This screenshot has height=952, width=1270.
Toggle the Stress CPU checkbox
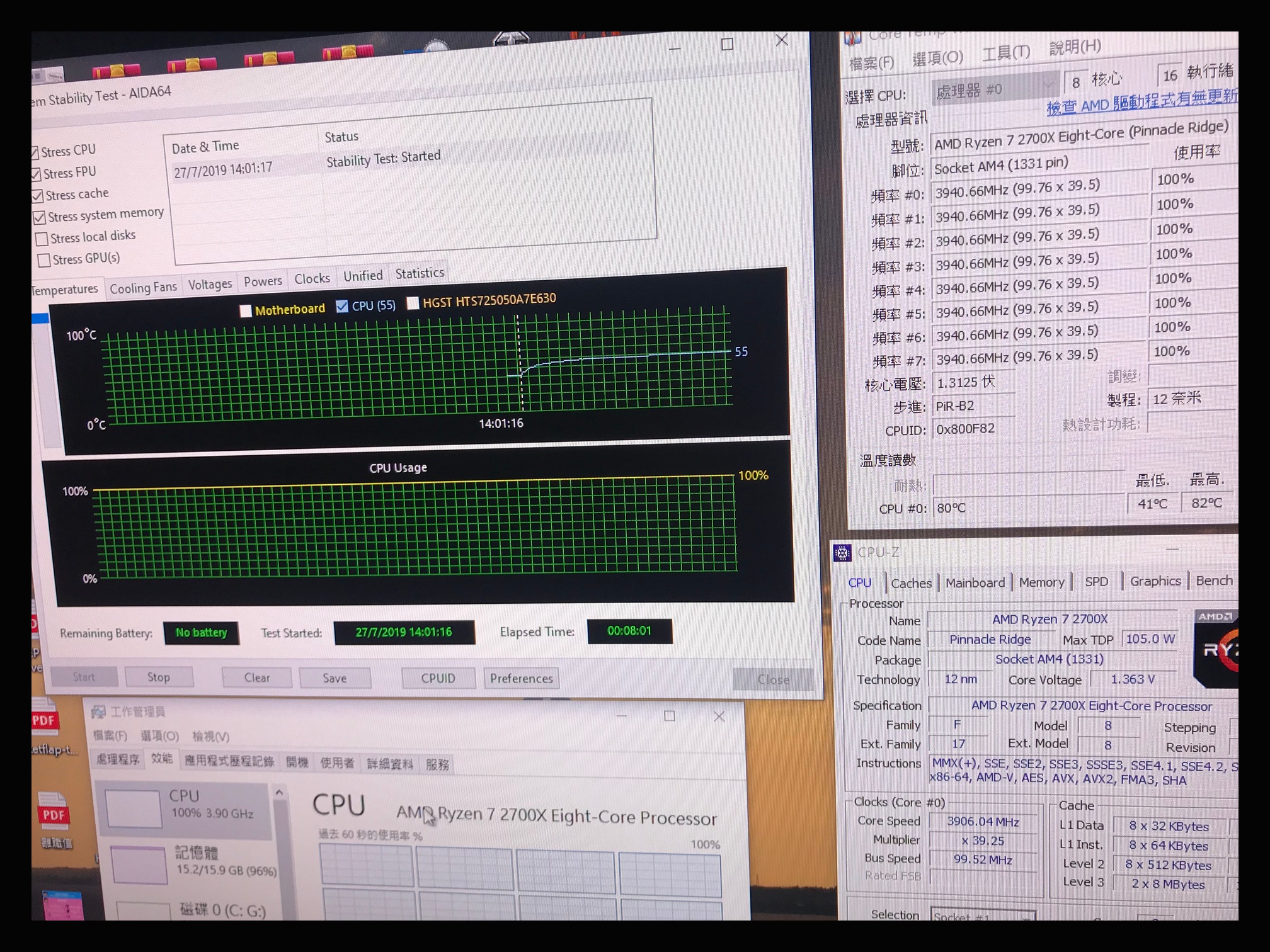[35, 153]
